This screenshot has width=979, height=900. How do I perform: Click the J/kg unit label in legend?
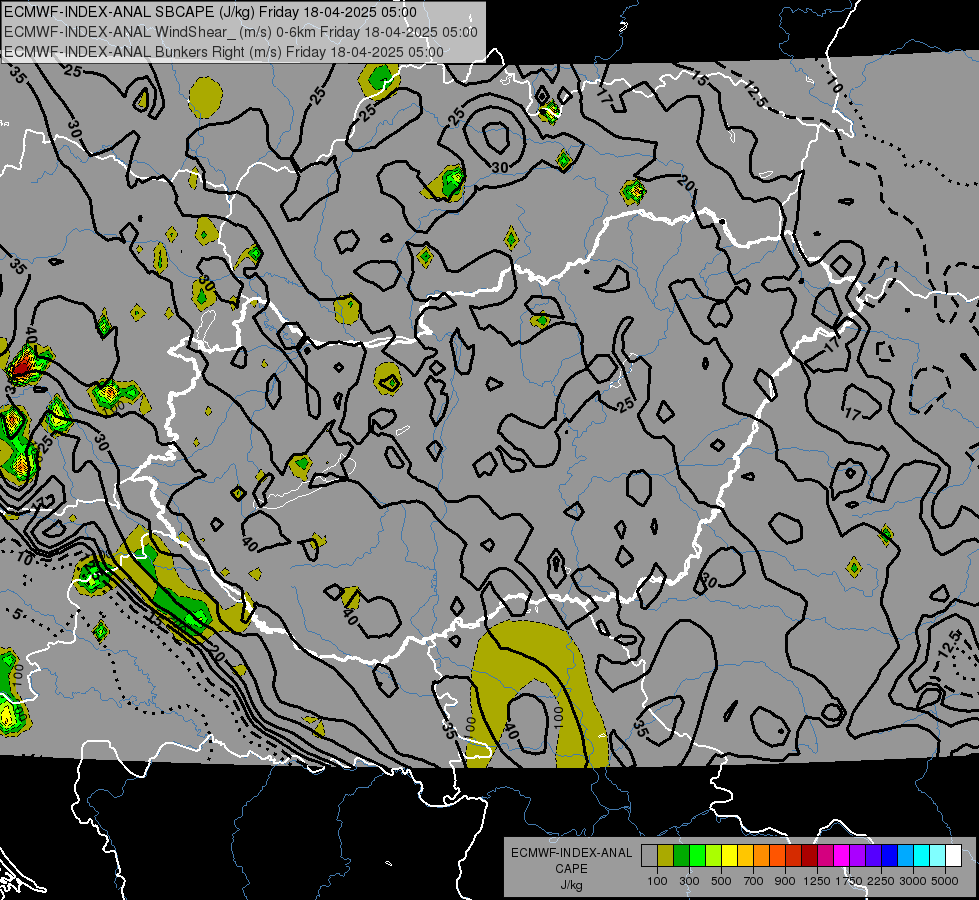571,885
